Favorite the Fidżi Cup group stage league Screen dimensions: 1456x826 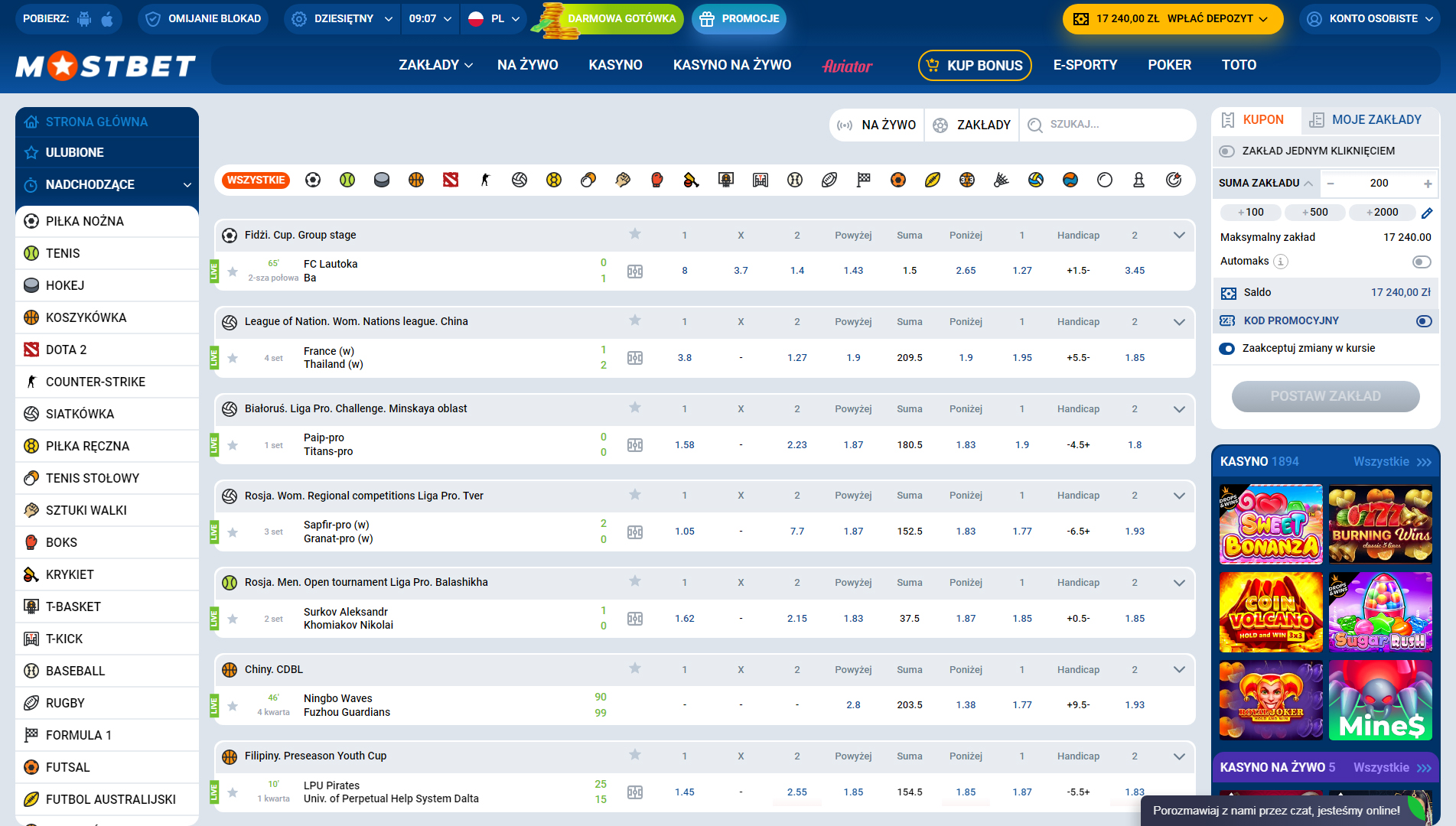pyautogui.click(x=635, y=234)
